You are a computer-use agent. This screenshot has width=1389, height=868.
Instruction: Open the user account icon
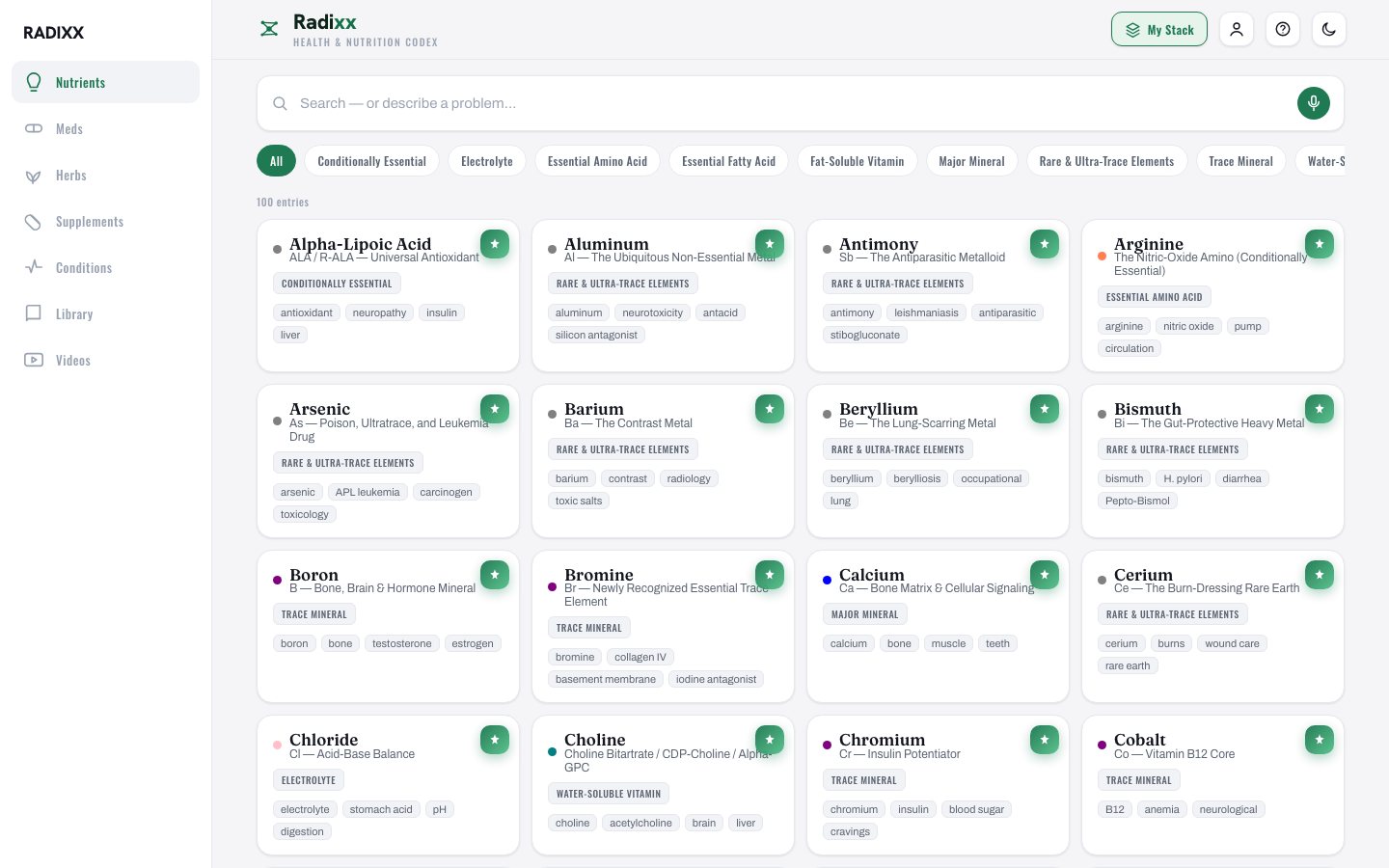point(1237,29)
